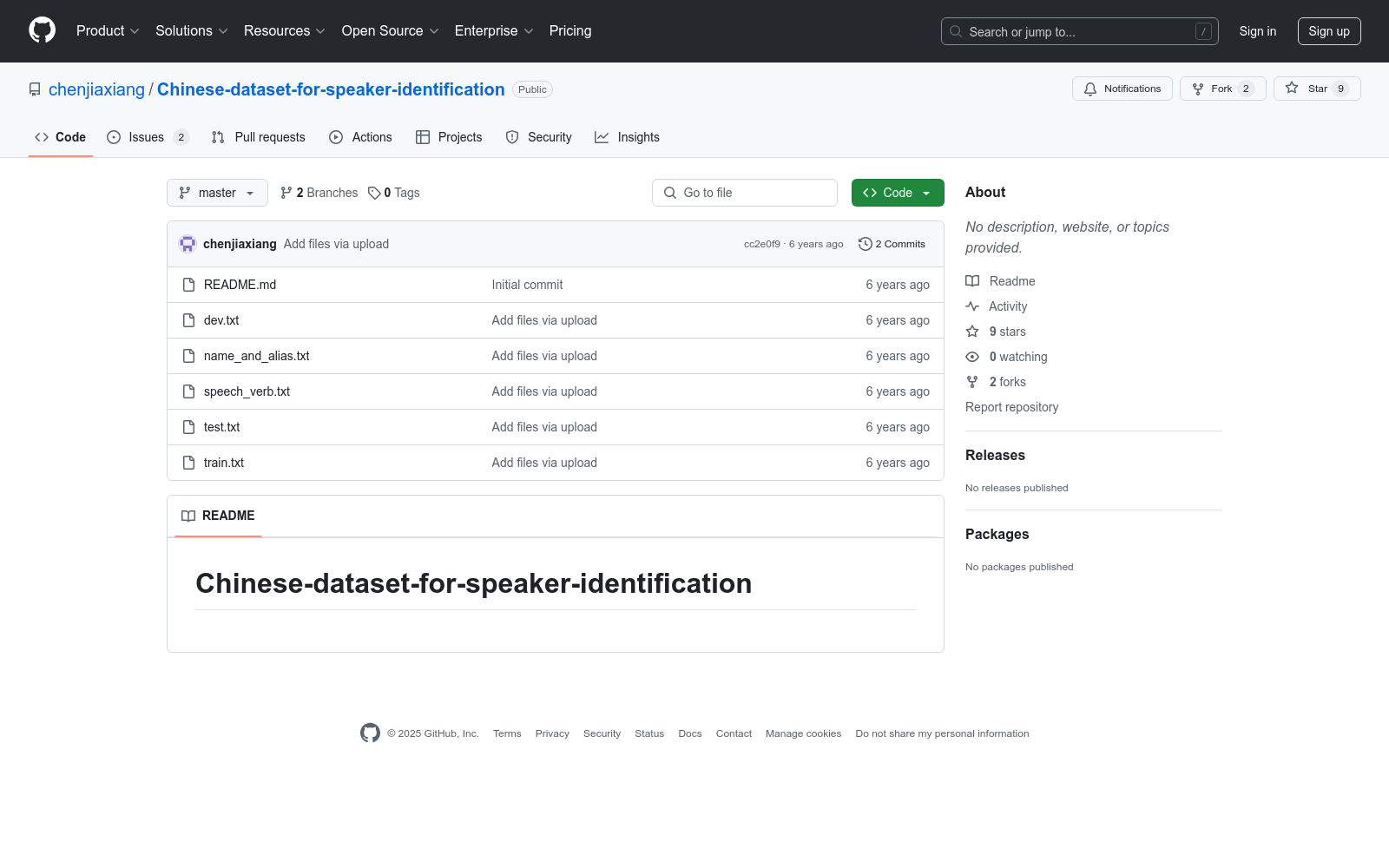Click the Sign in link

click(1258, 31)
